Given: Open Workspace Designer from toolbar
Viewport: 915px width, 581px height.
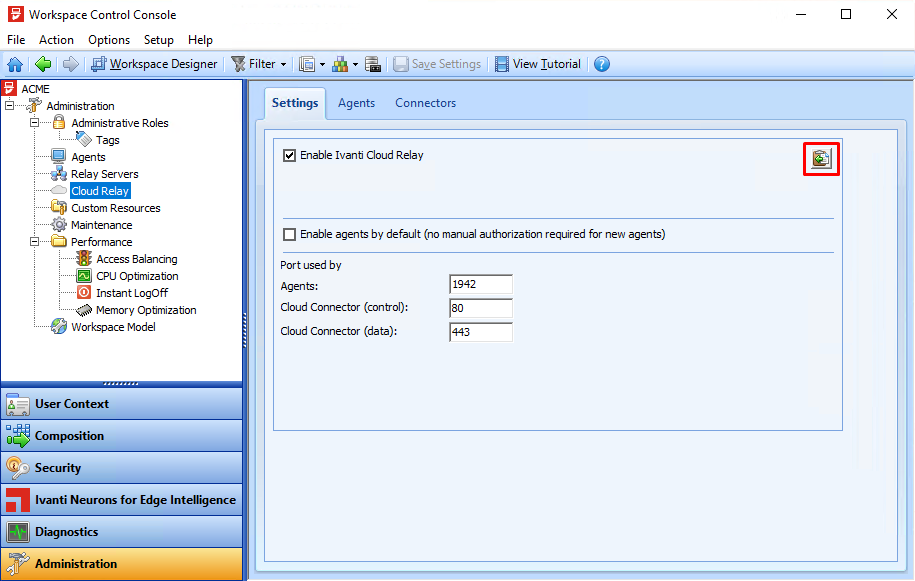Looking at the screenshot, I should coord(154,64).
